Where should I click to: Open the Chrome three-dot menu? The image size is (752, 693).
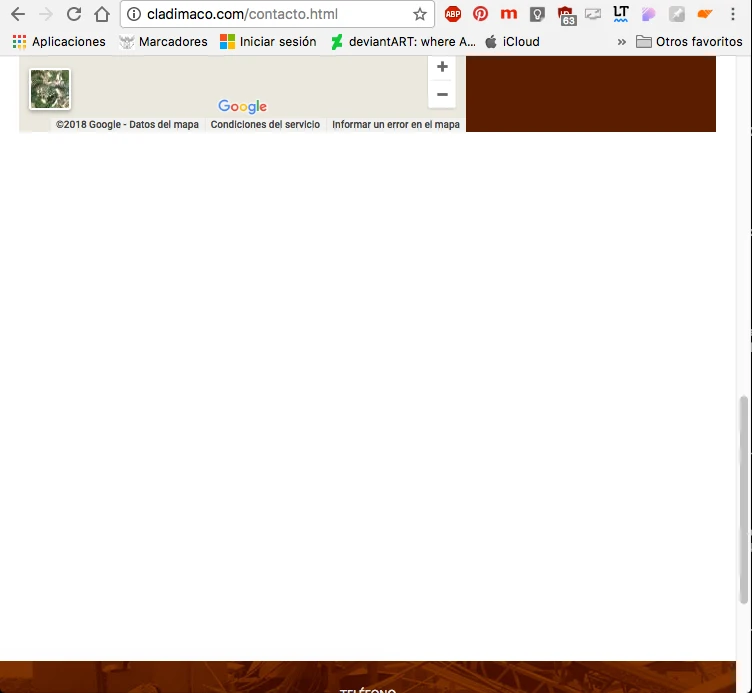[x=732, y=14]
